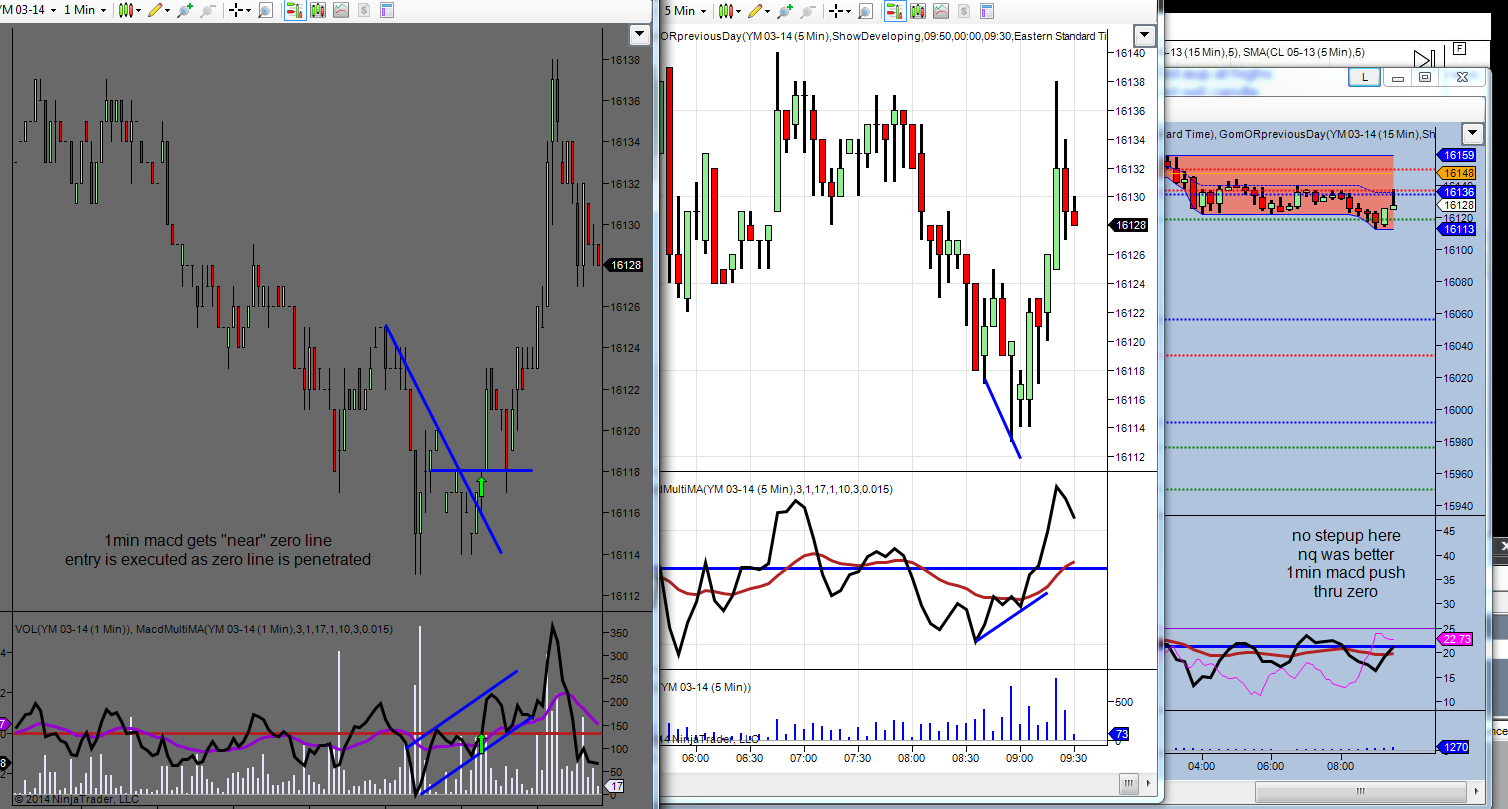The image size is (1508, 809).
Task: Click the orange 16148 price marker
Action: (1455, 173)
